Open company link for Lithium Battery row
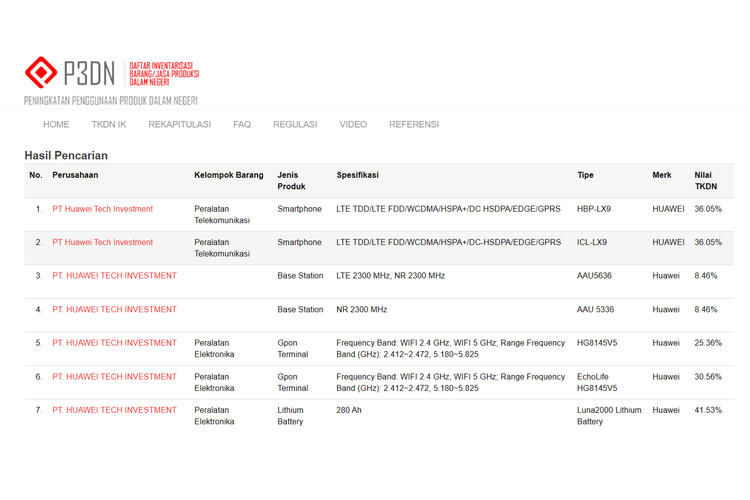 coord(114,410)
